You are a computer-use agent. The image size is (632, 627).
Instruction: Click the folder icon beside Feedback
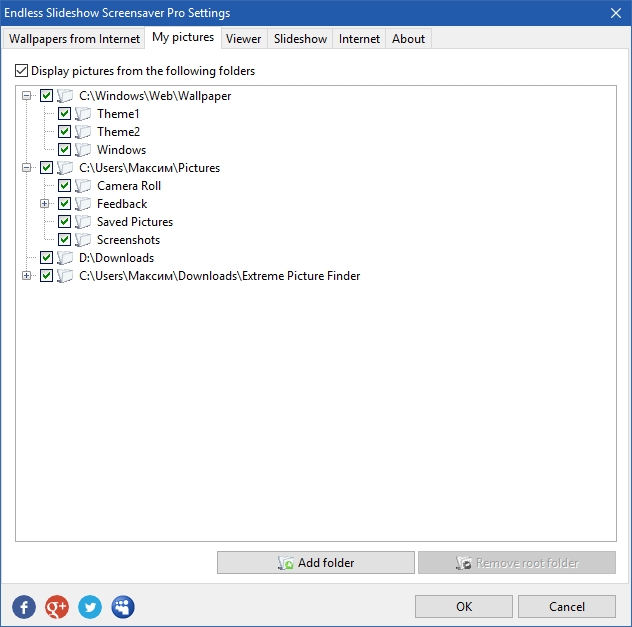[83, 204]
